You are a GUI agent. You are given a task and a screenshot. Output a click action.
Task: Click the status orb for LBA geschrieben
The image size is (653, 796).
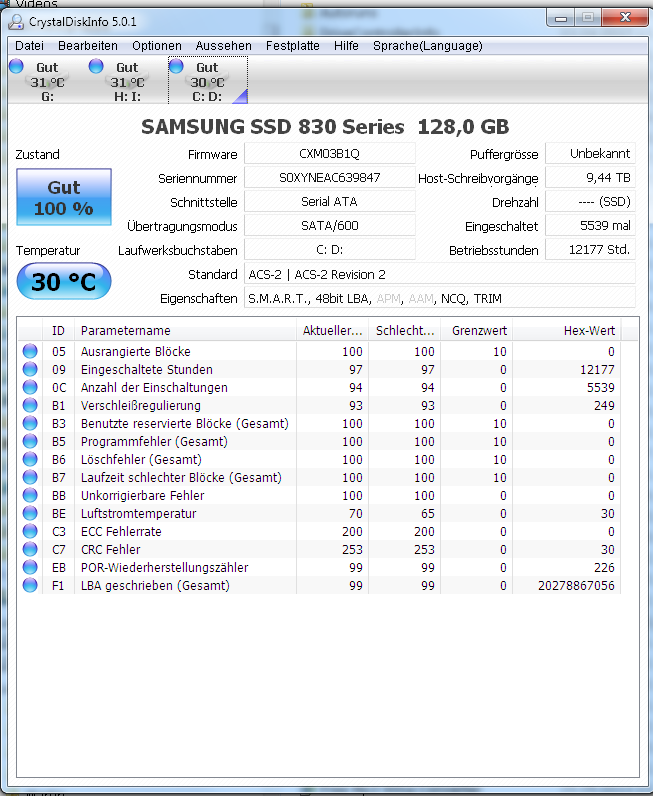(x=30, y=585)
